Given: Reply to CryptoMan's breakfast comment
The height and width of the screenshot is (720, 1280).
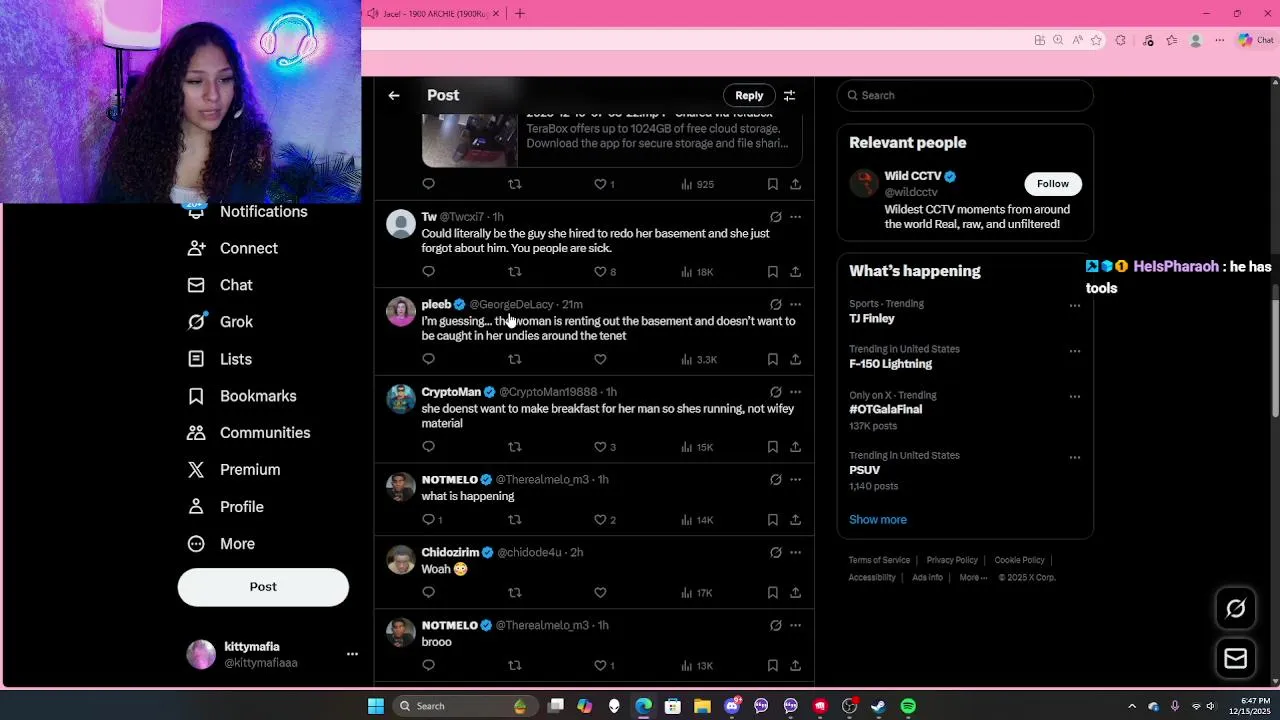Looking at the screenshot, I should (x=428, y=447).
